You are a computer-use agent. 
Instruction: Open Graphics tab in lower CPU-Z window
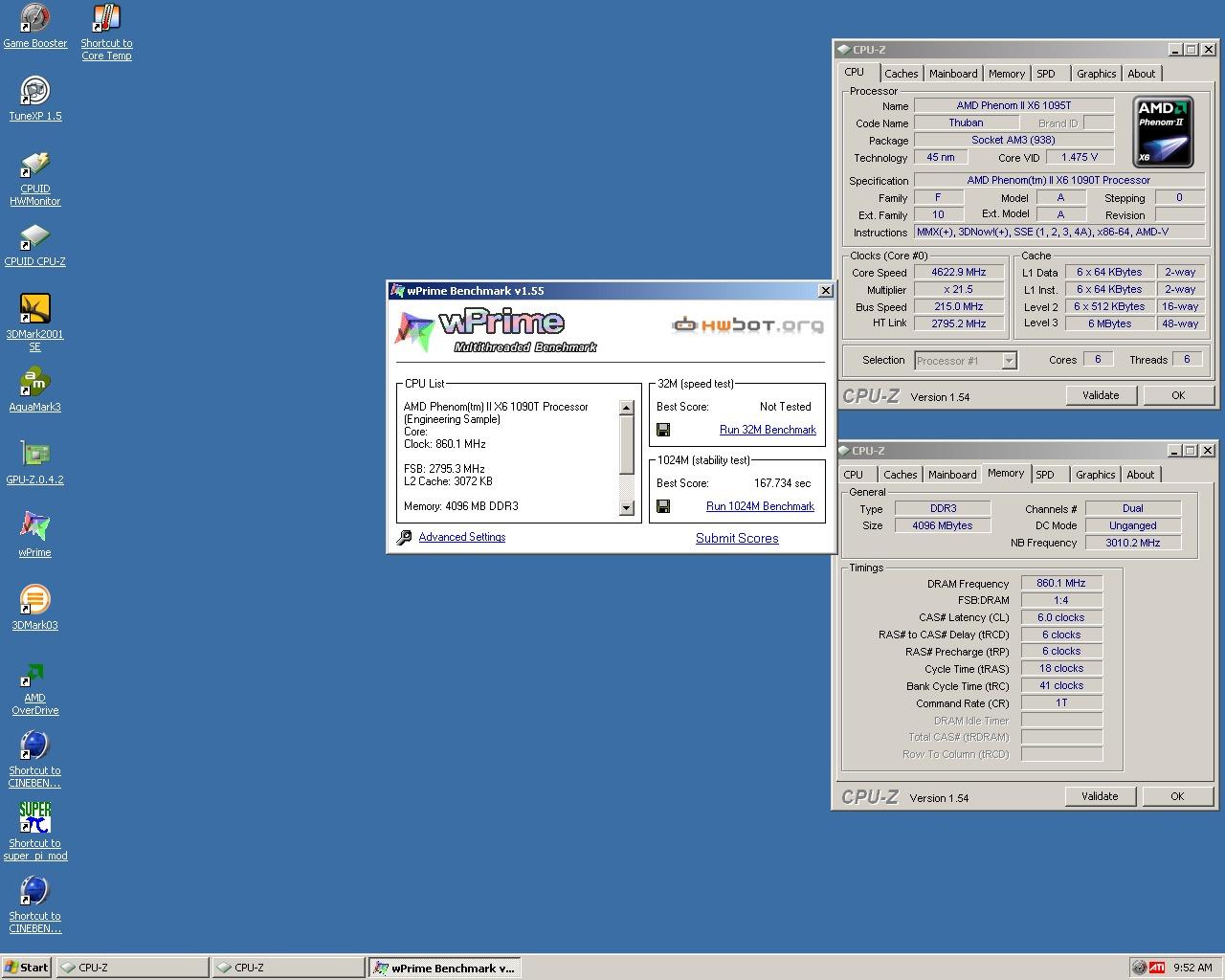point(1095,475)
